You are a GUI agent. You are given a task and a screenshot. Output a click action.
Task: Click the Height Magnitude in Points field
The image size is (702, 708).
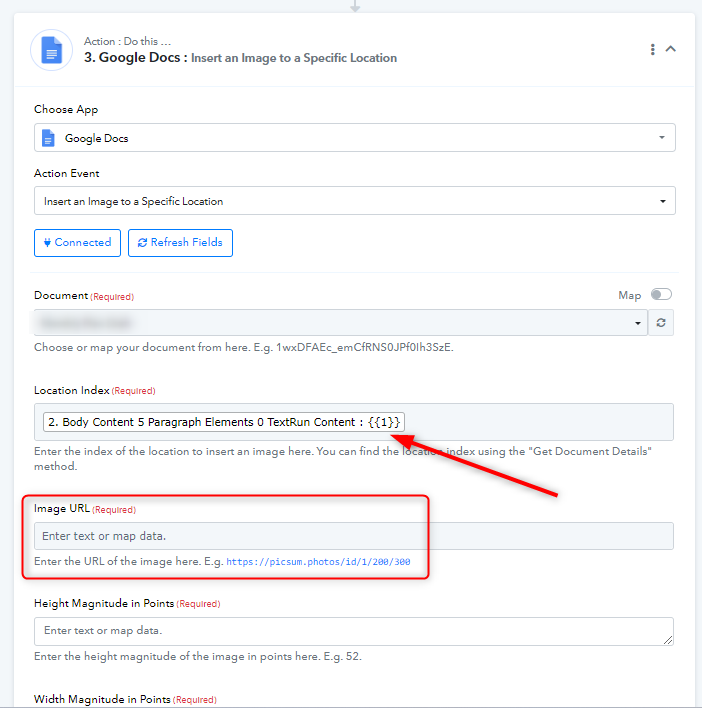[354, 631]
